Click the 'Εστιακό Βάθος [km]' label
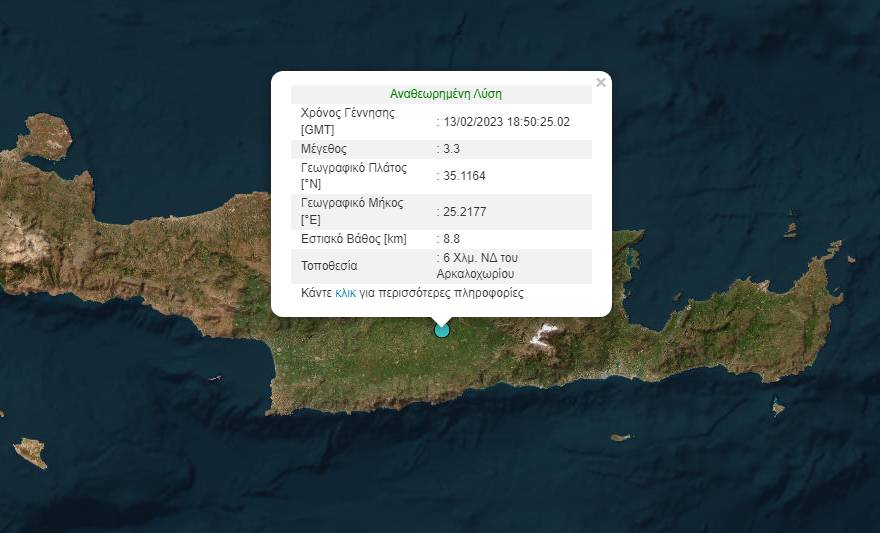This screenshot has height=533, width=880. click(x=354, y=239)
